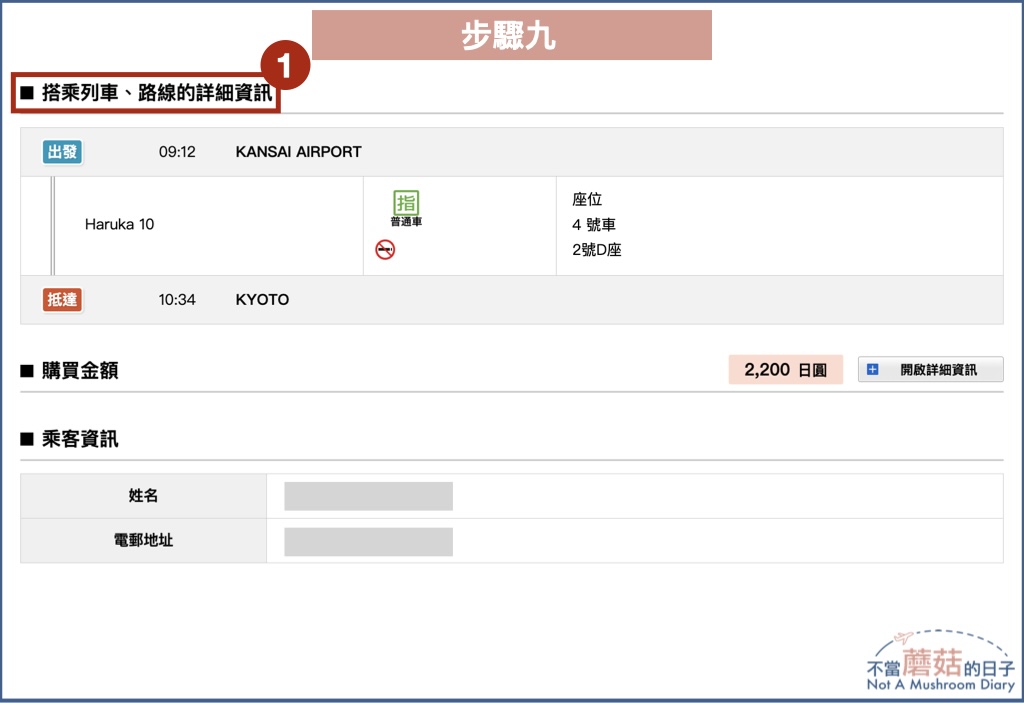Viewport: 1024px width, 703px height.
Task: Click the KANSAI AIRPORT departure station
Action: [x=300, y=152]
